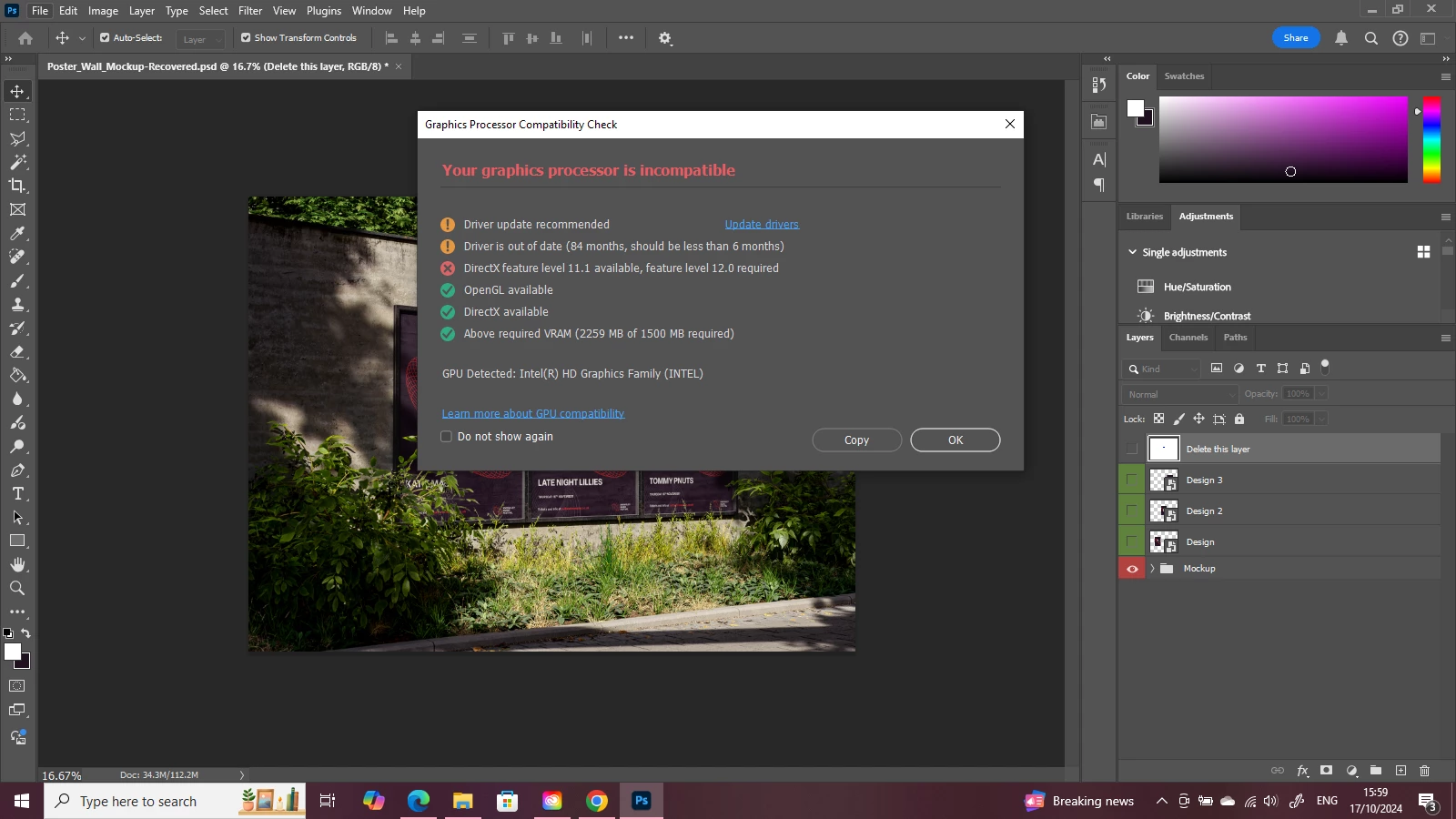Open the Filter menu
This screenshot has width=1456, height=819.
click(x=250, y=11)
